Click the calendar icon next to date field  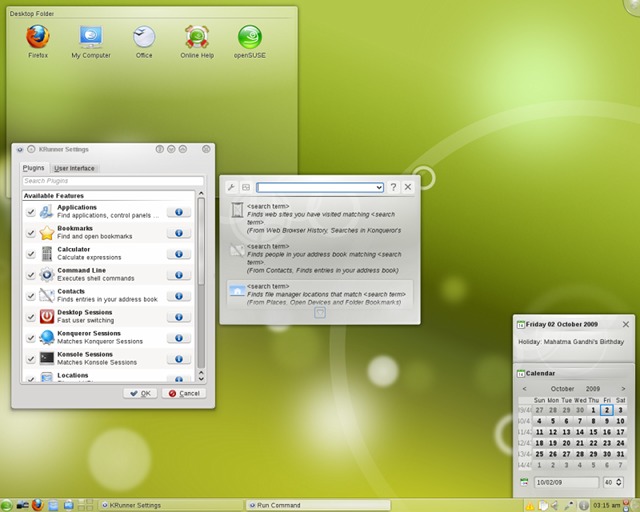(x=524, y=482)
